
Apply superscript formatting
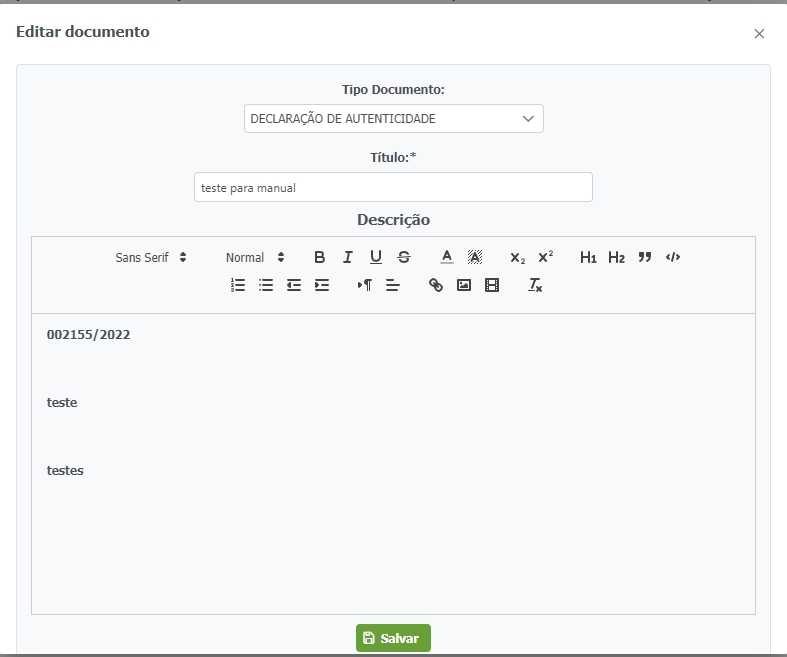tap(545, 257)
